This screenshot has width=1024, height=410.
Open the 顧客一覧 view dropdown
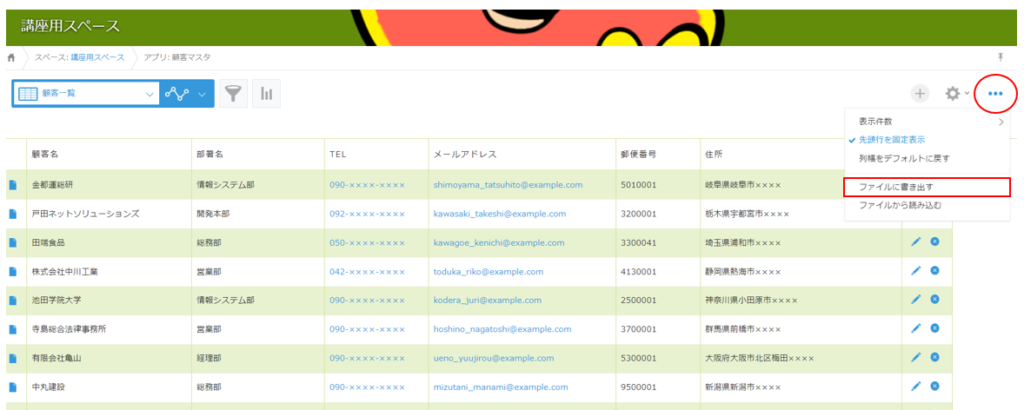[x=85, y=93]
